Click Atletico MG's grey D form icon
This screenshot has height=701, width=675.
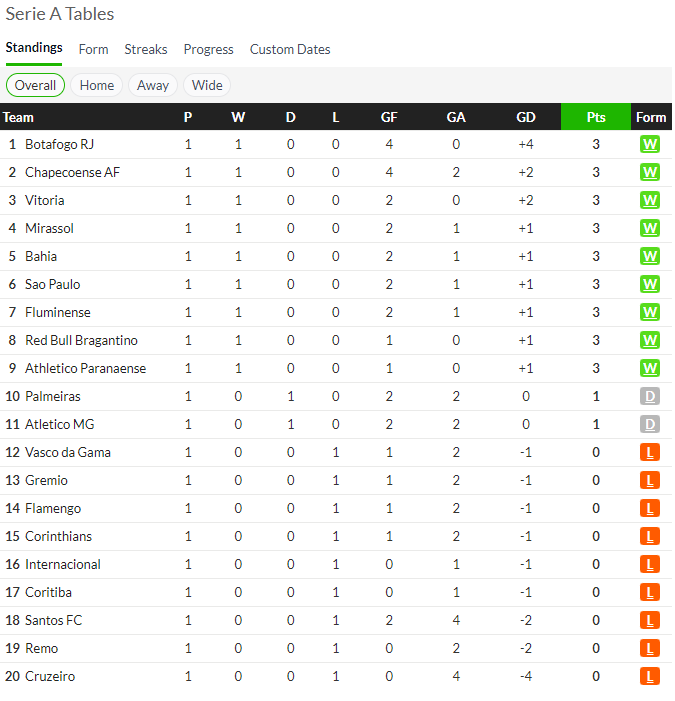coord(650,424)
